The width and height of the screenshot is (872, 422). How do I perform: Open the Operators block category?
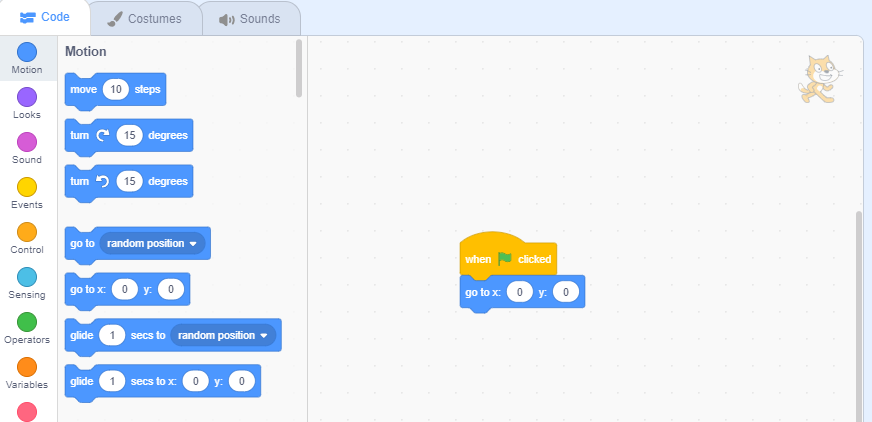[27, 322]
